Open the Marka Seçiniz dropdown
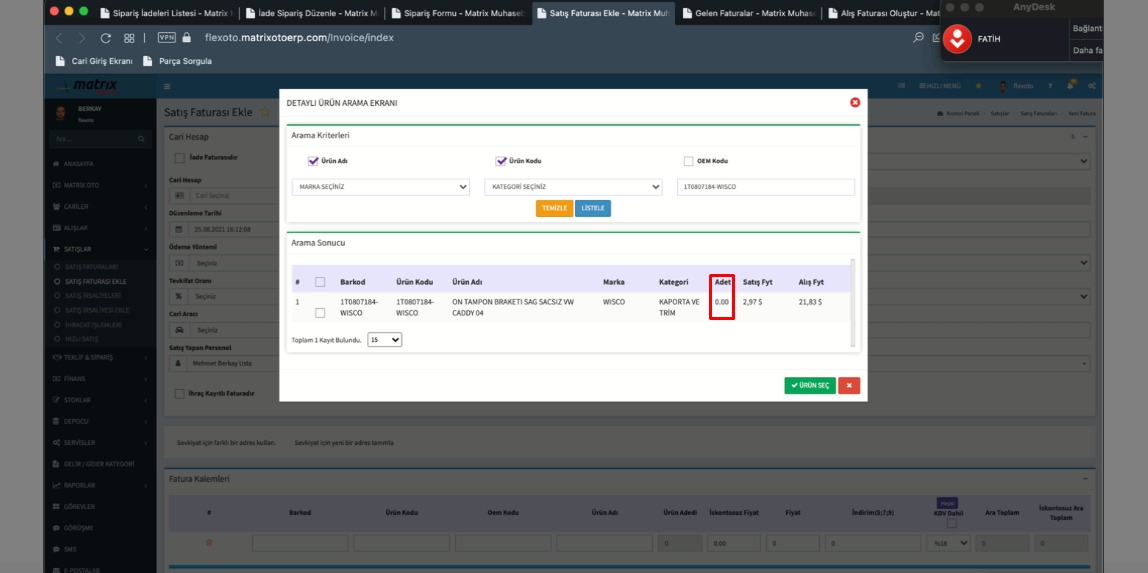Image resolution: width=1148 pixels, height=573 pixels. pyautogui.click(x=380, y=187)
